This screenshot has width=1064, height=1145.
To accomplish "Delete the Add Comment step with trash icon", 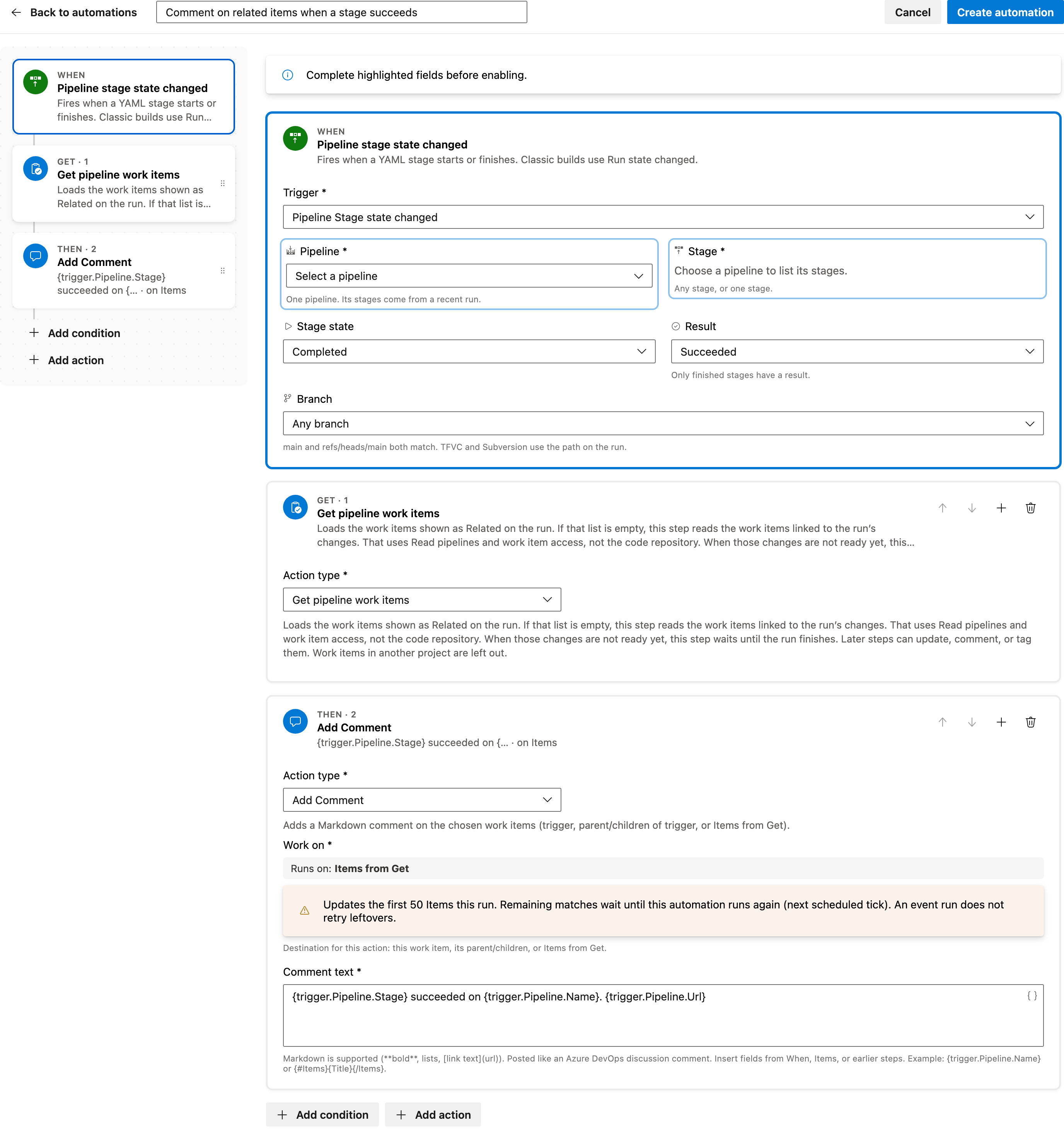I will point(1030,722).
